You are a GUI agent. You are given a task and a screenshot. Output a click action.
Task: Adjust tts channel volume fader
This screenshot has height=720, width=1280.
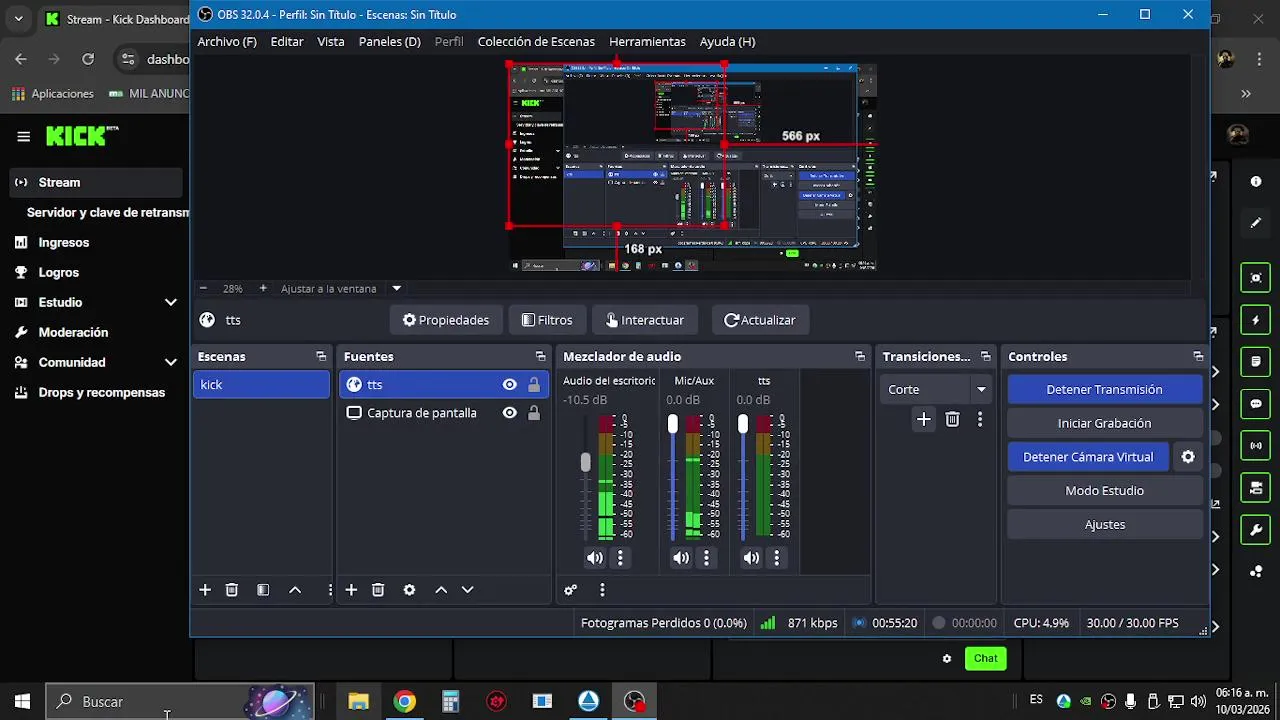tap(742, 424)
